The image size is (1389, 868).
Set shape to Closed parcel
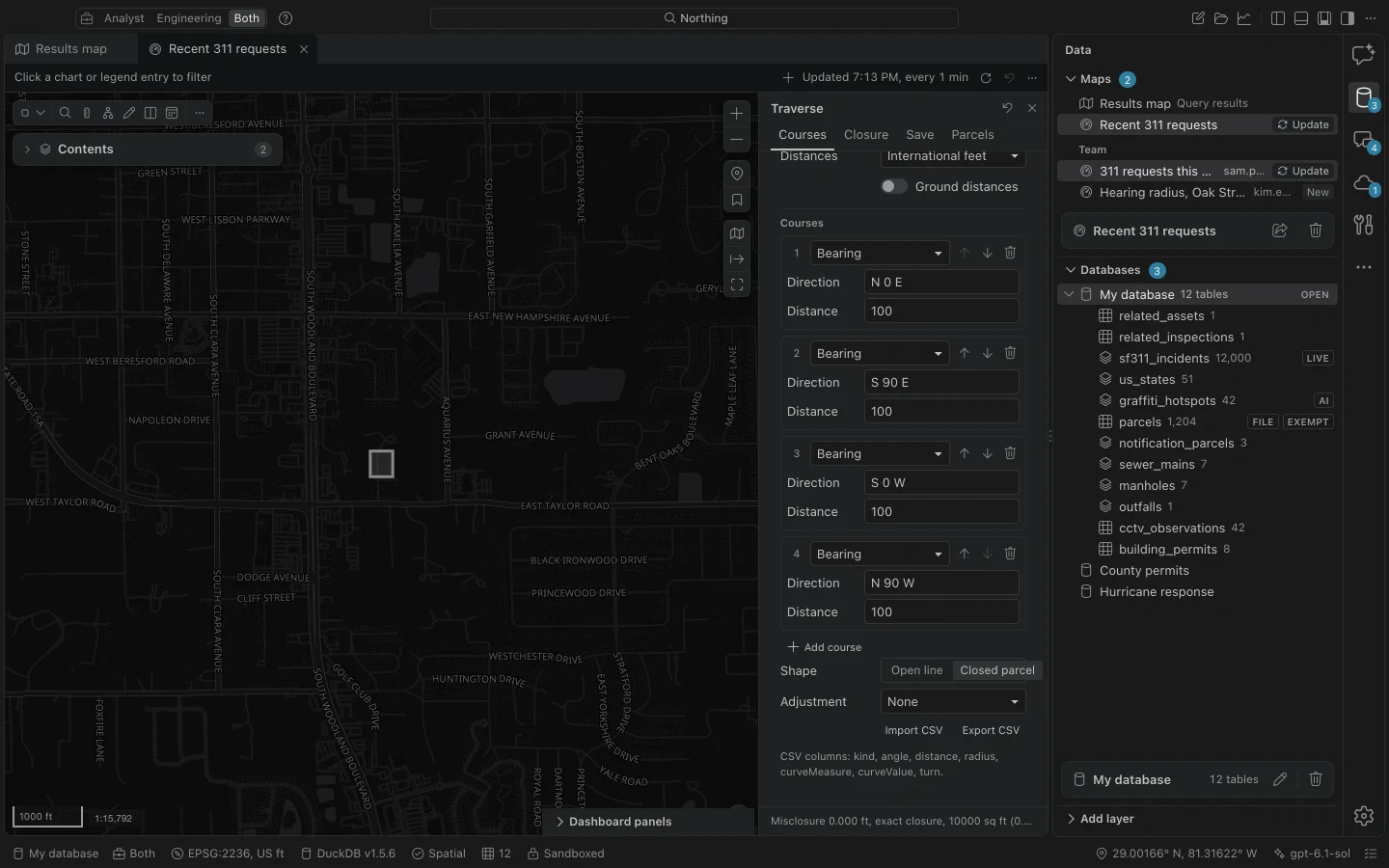click(x=997, y=670)
